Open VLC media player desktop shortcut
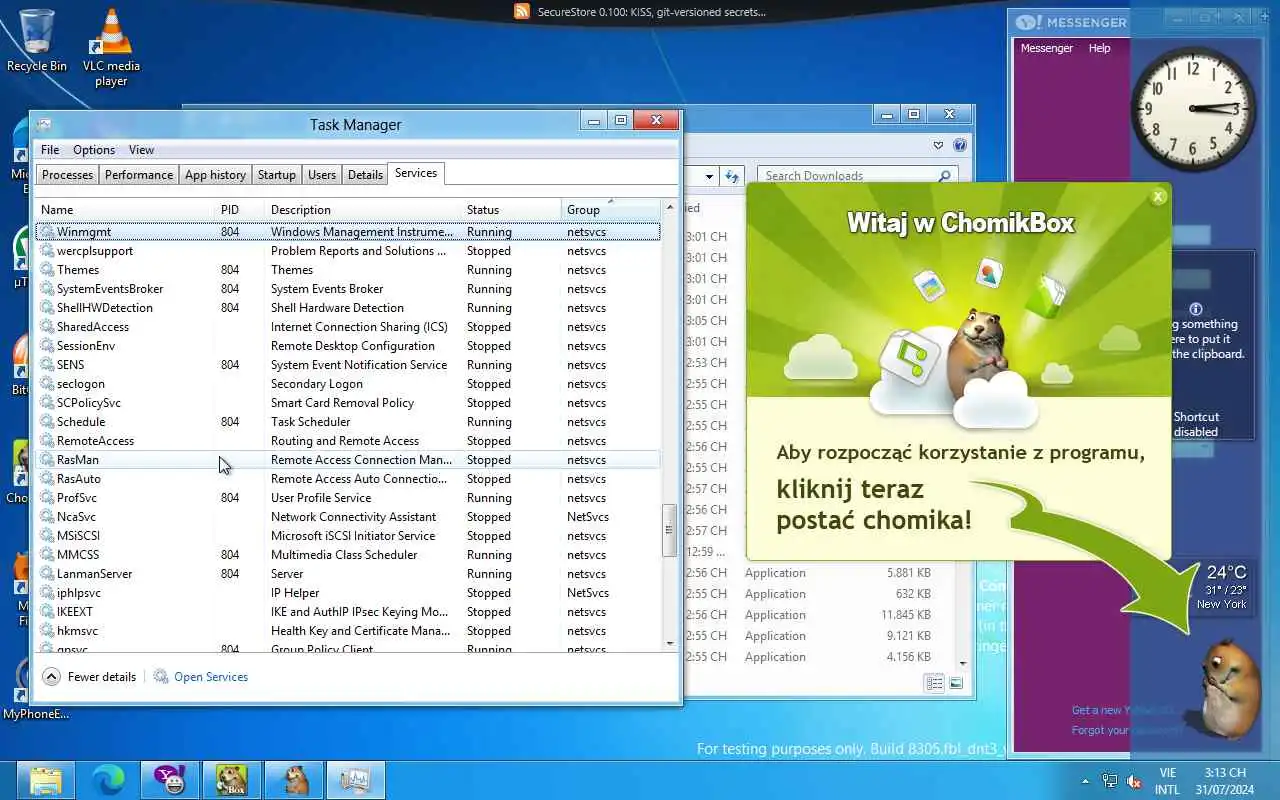 pyautogui.click(x=111, y=48)
